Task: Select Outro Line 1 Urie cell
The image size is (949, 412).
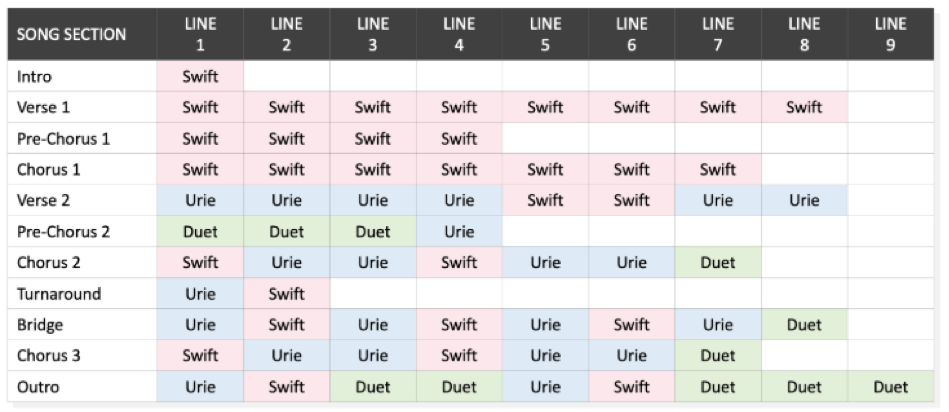Action: [200, 386]
